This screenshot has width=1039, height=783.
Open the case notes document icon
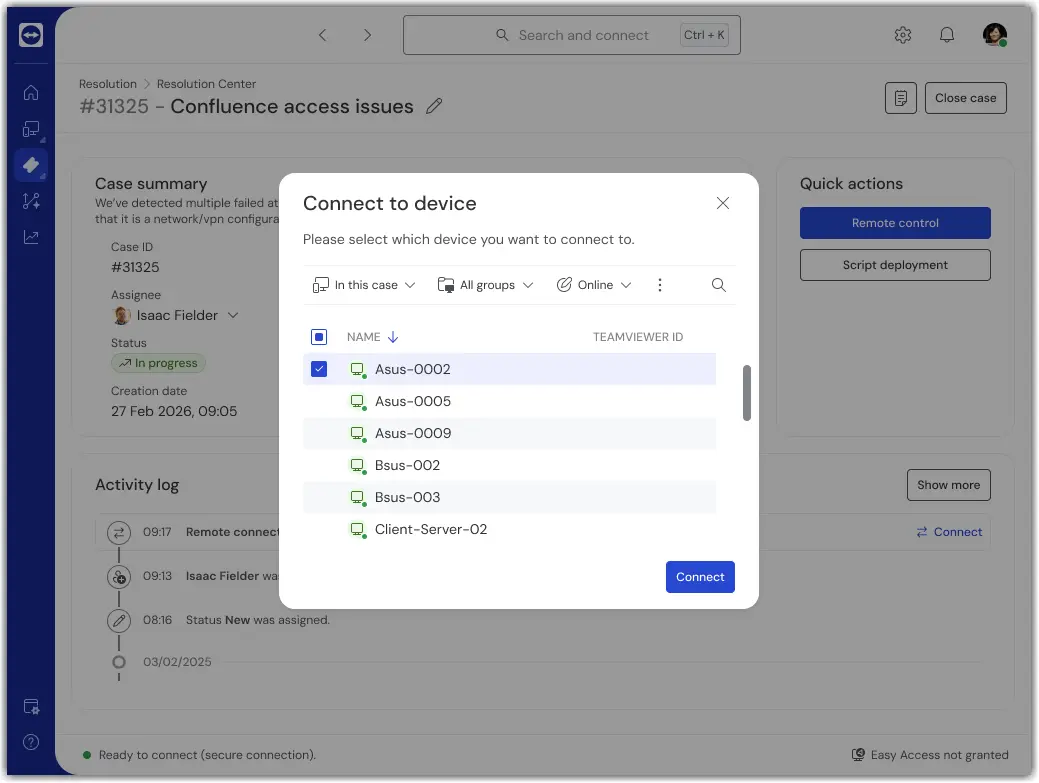901,98
